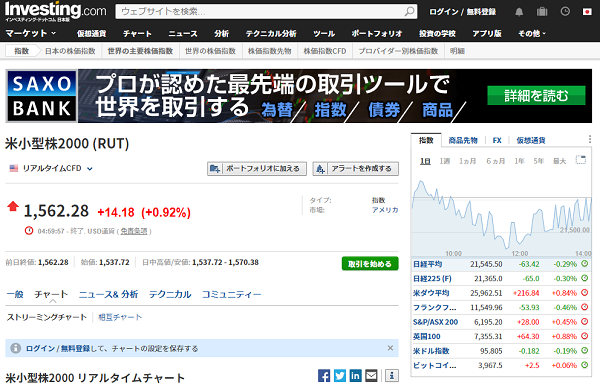The height and width of the screenshot is (385, 600).
Task: Open the notifications bell icon
Action: tap(519, 12)
